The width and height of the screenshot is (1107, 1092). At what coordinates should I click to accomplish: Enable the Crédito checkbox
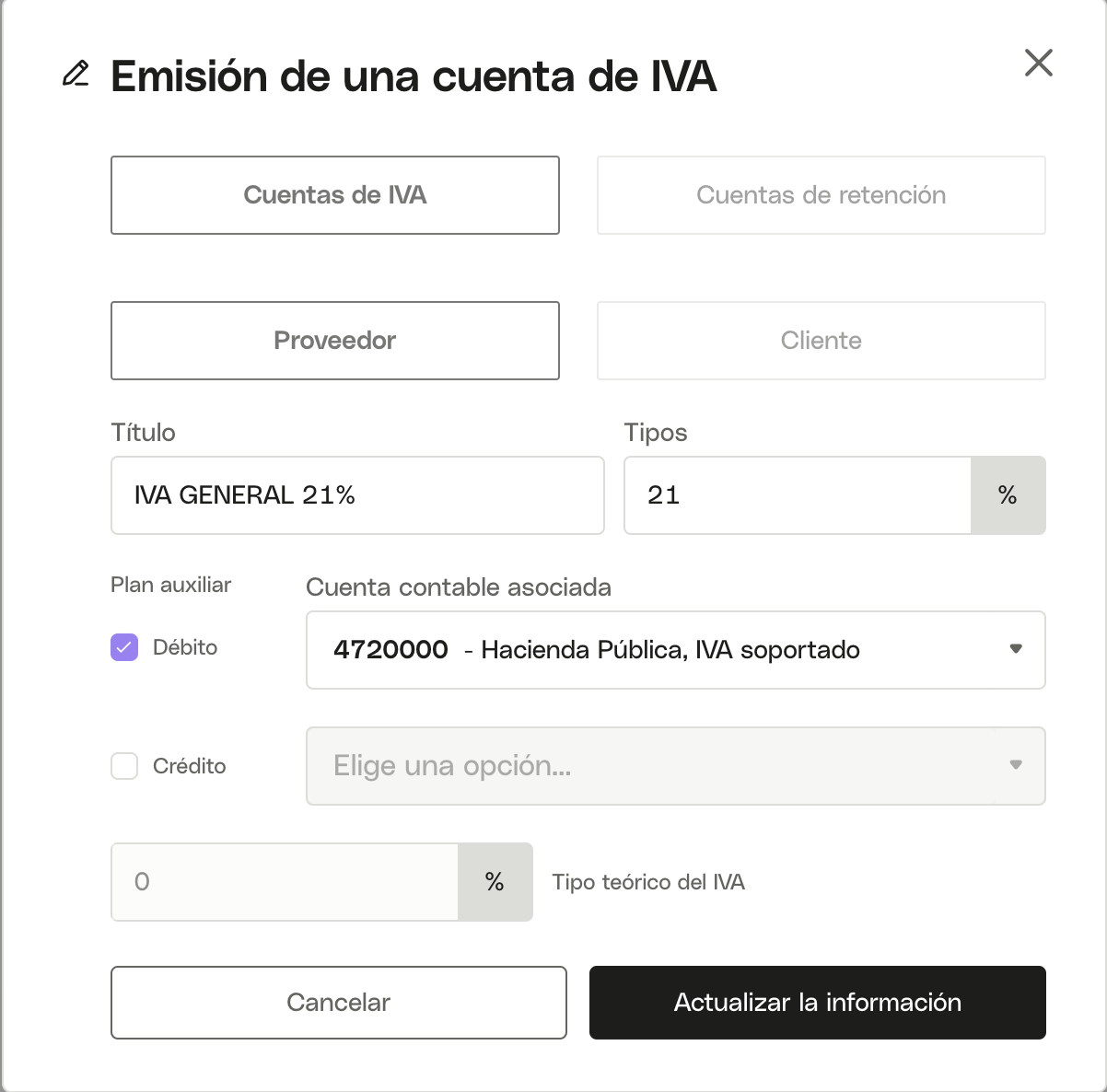[124, 766]
